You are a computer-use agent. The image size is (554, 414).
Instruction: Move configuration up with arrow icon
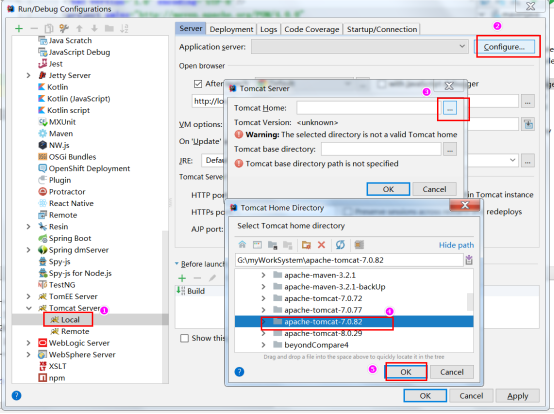[79, 28]
